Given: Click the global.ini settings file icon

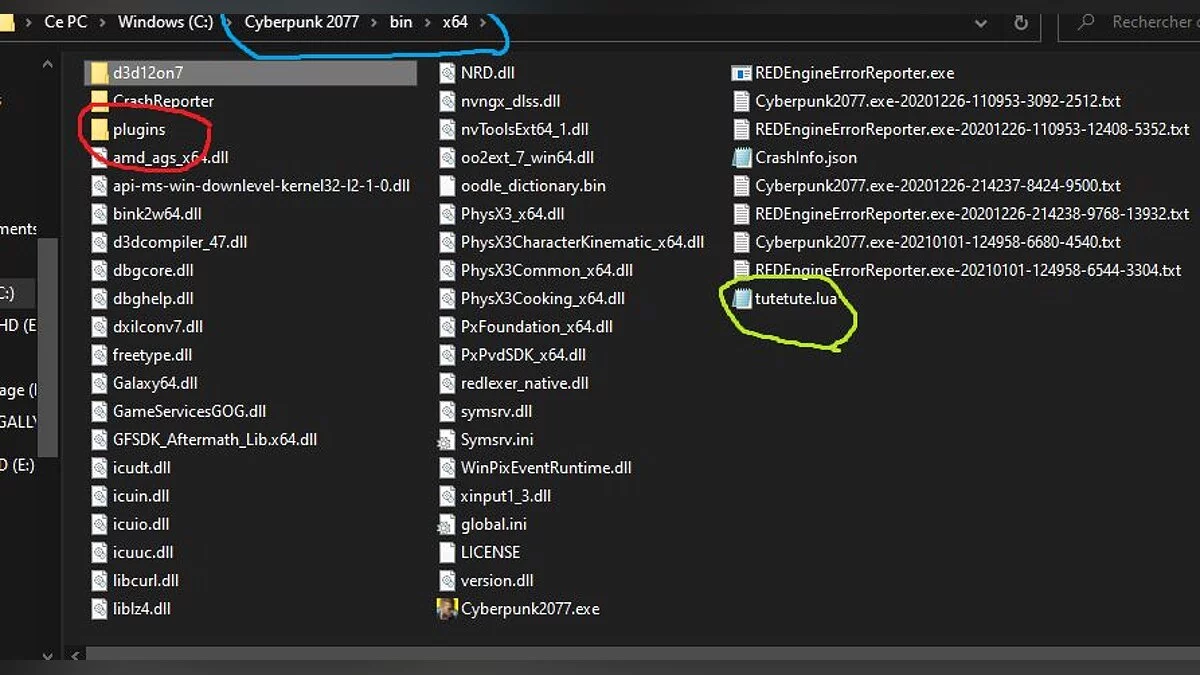Looking at the screenshot, I should point(446,524).
